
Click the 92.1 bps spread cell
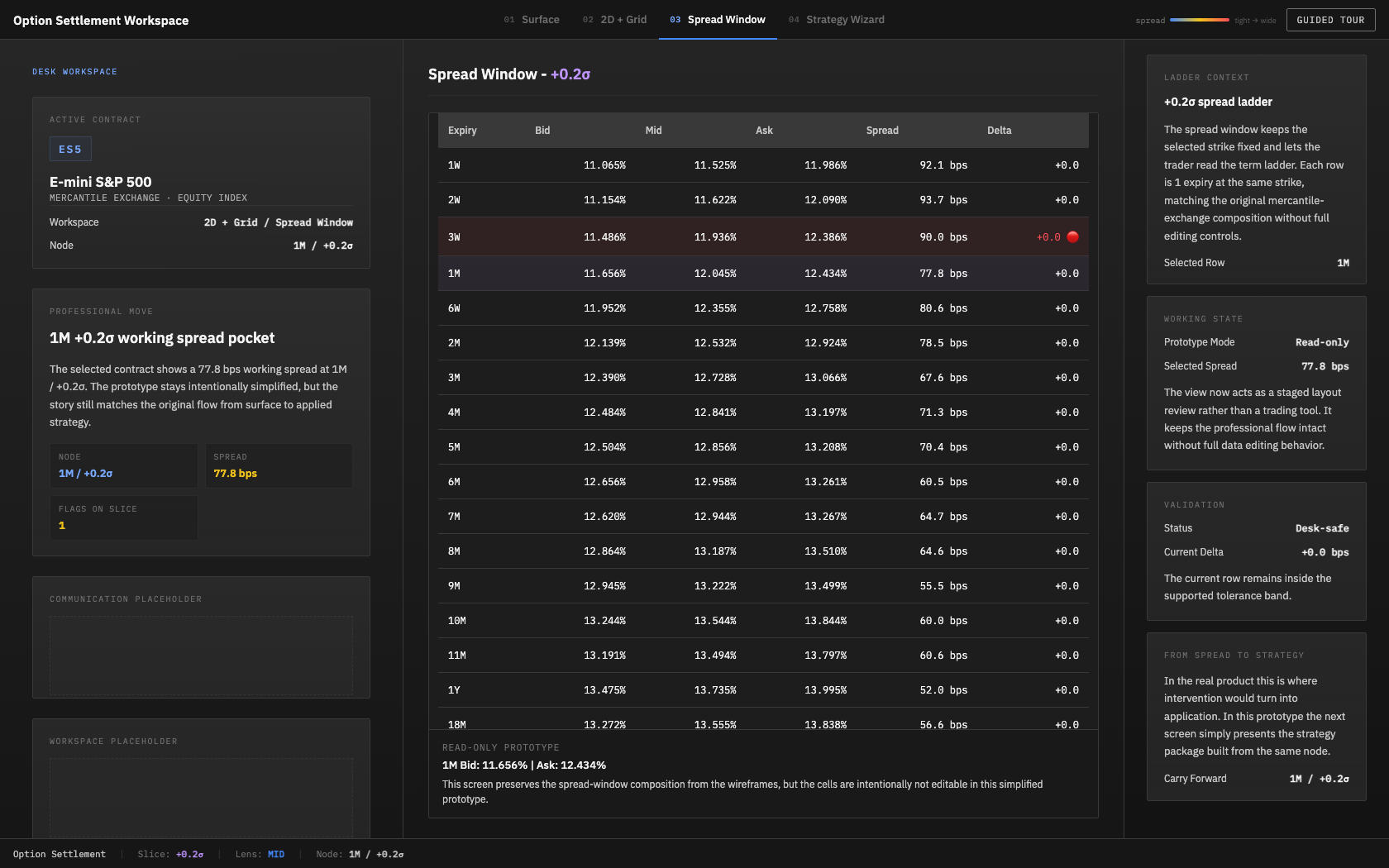(x=943, y=165)
